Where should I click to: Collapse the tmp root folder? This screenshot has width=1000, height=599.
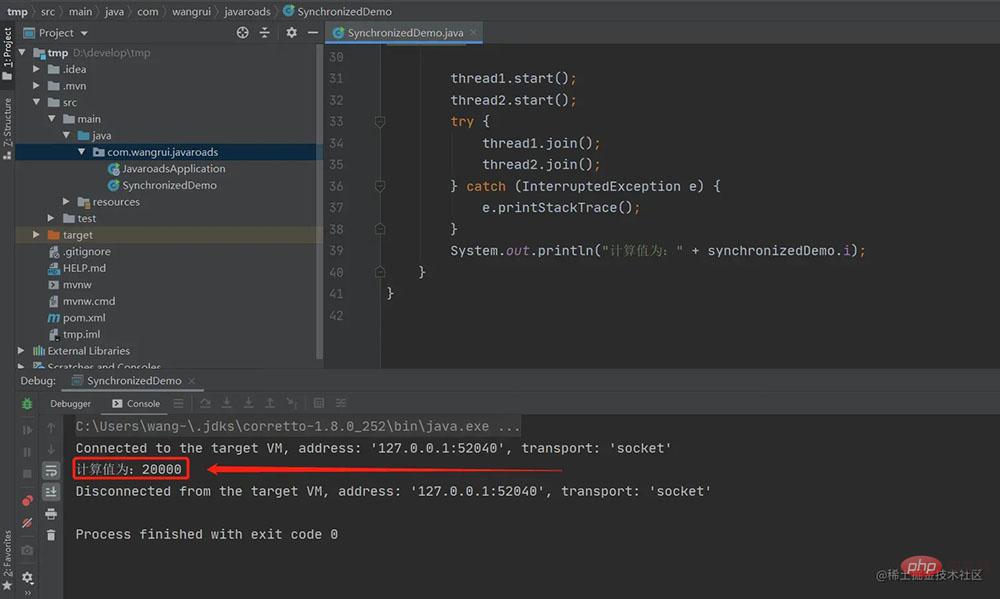click(x=22, y=52)
